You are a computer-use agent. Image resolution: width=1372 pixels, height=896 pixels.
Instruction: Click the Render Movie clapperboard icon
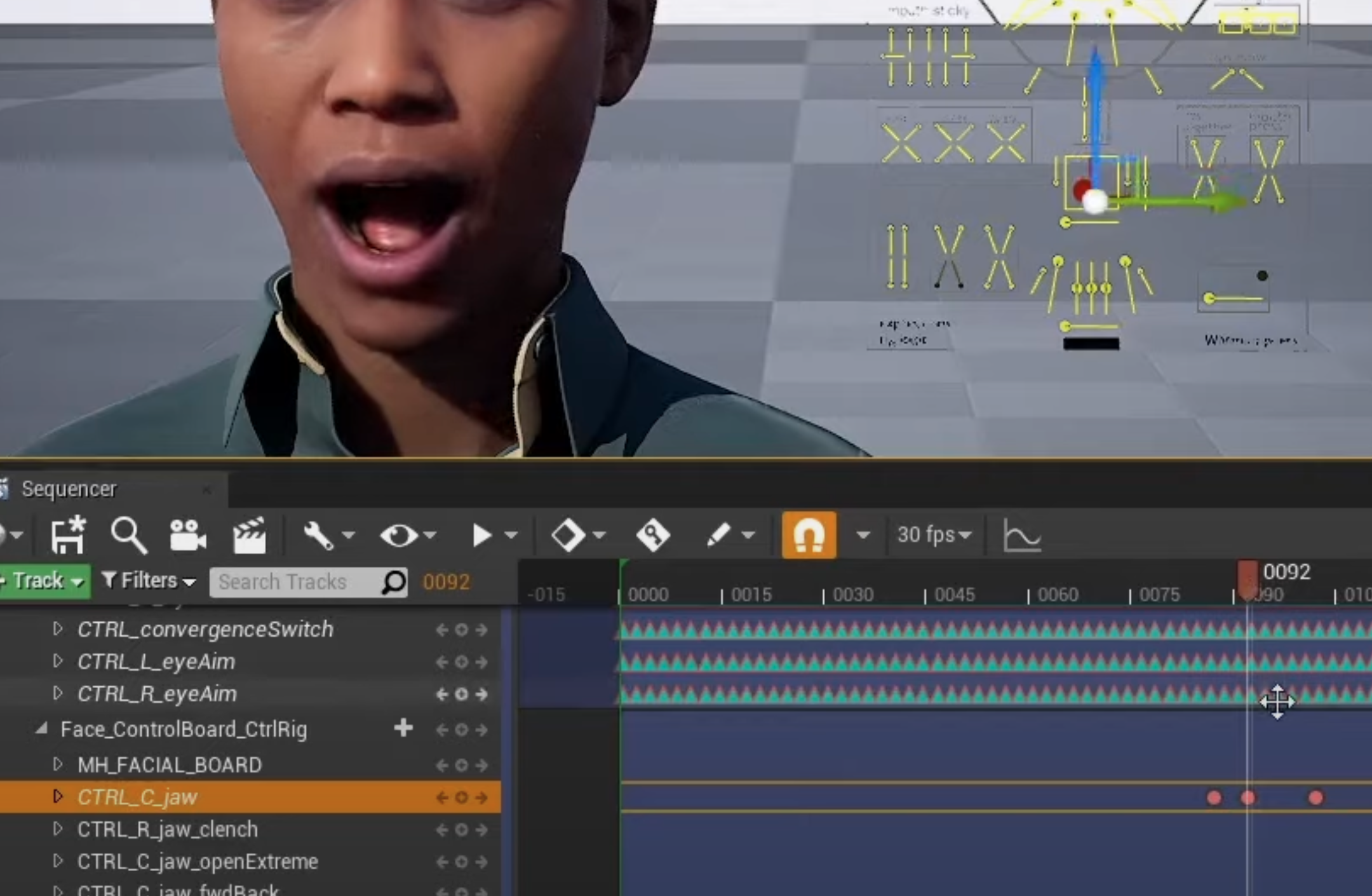coord(248,536)
